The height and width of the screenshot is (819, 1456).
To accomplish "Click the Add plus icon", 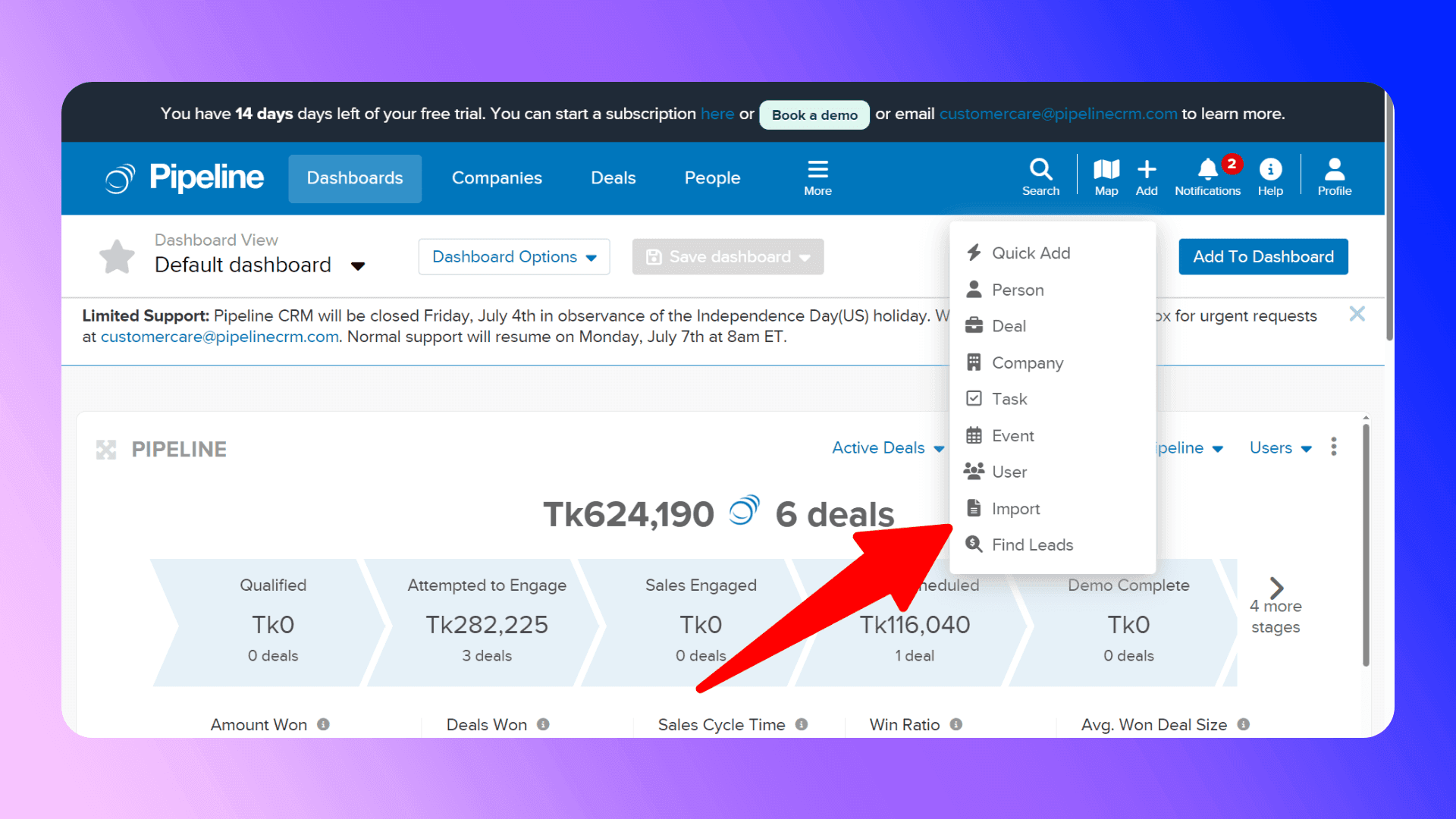I will (x=1147, y=177).
